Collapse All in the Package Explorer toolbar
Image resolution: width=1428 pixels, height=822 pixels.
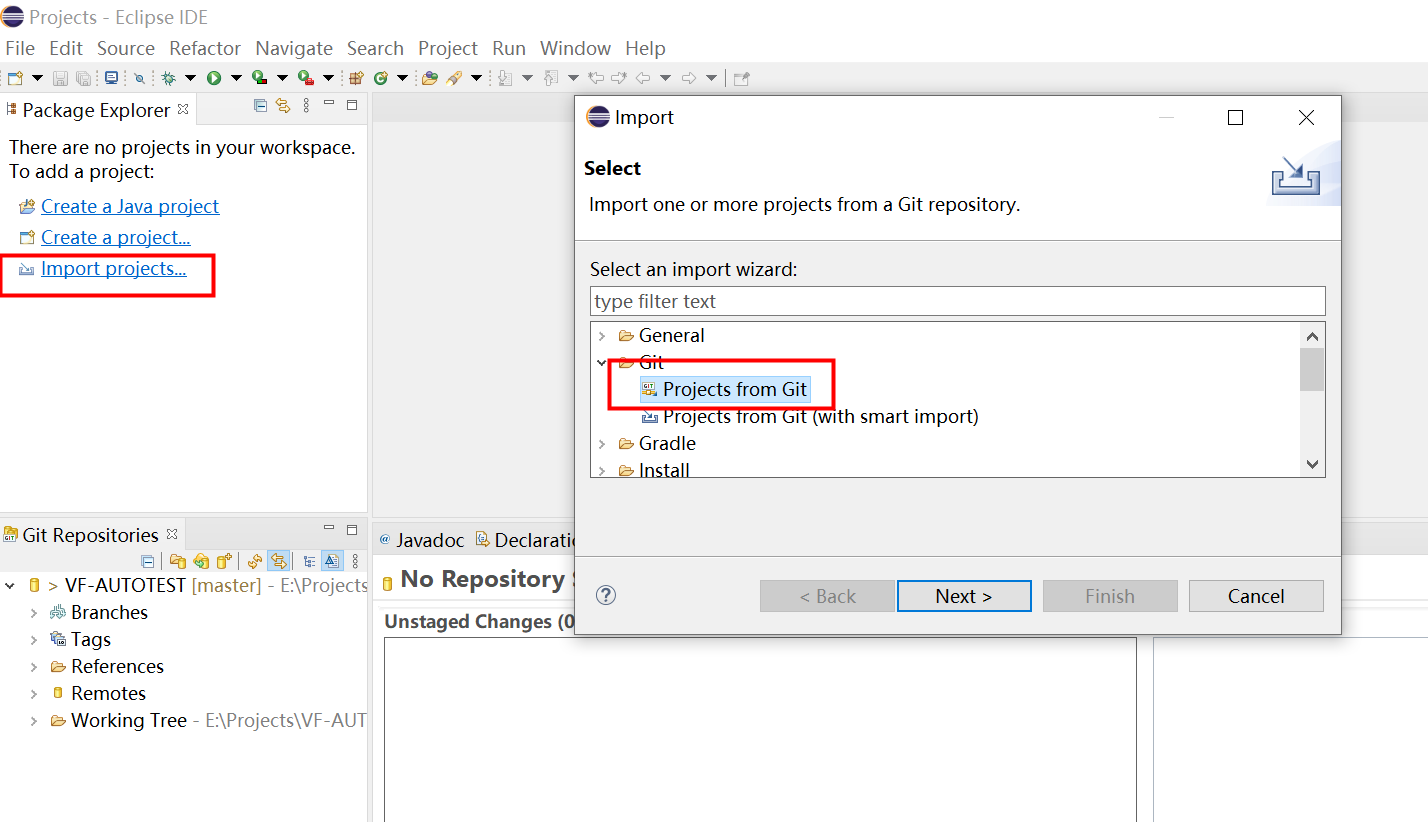tap(261, 106)
